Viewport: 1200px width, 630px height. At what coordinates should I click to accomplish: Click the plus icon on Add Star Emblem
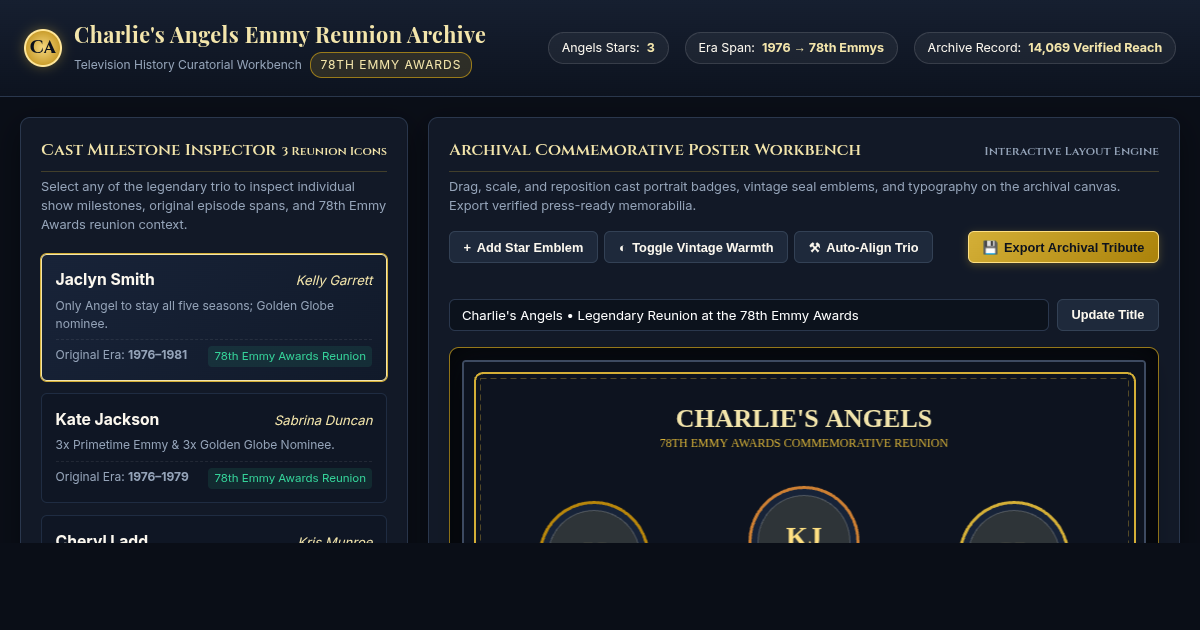[x=467, y=247]
